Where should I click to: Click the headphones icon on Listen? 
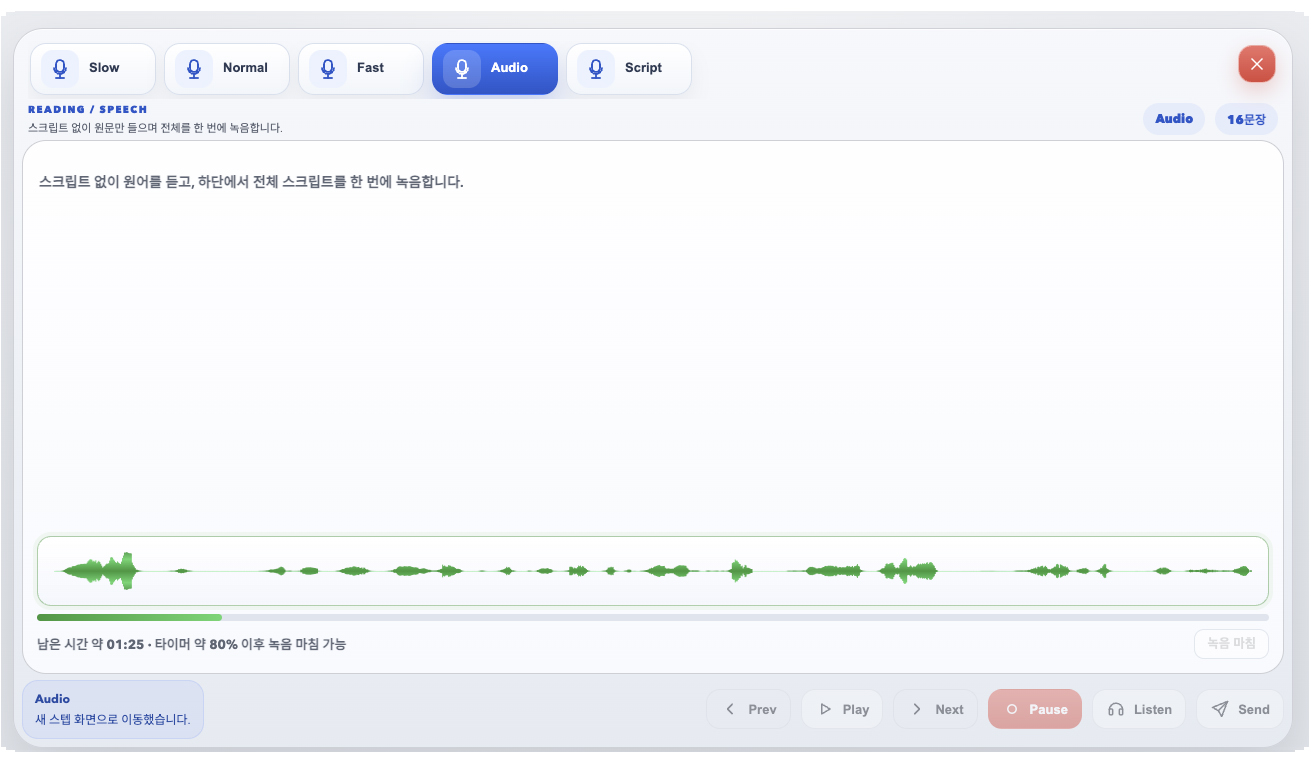1116,710
